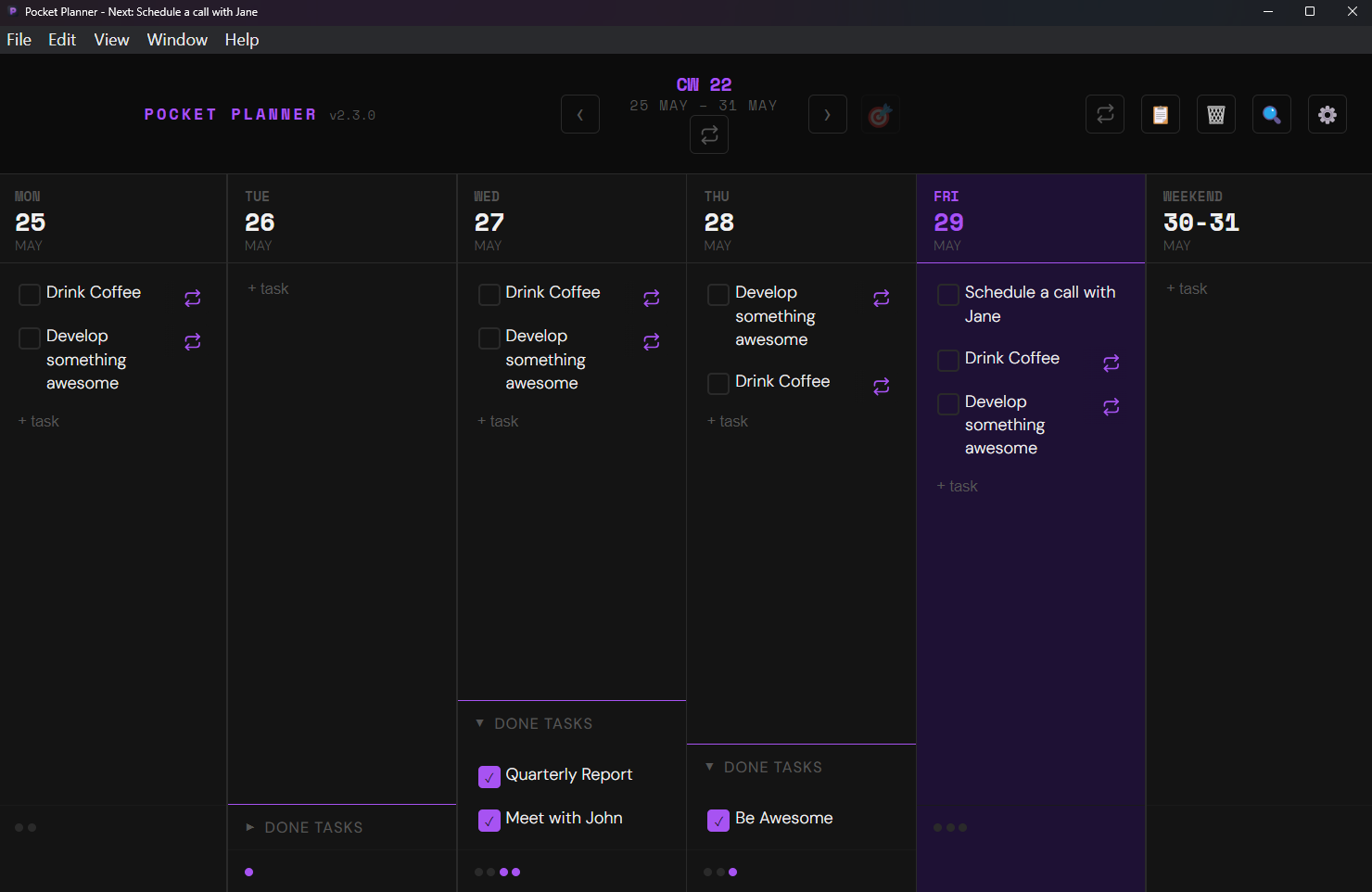The height and width of the screenshot is (892, 1372).
Task: Click repeat icon of Thursday's Develop something awesome
Action: pos(882,298)
